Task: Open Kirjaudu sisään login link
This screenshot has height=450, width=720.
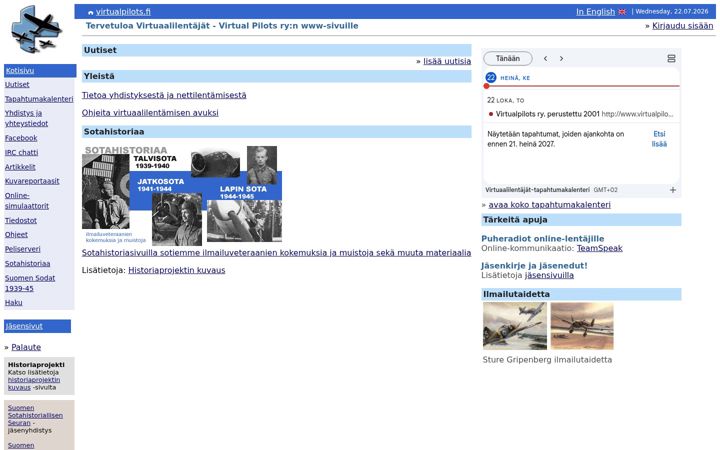Action: 682,26
